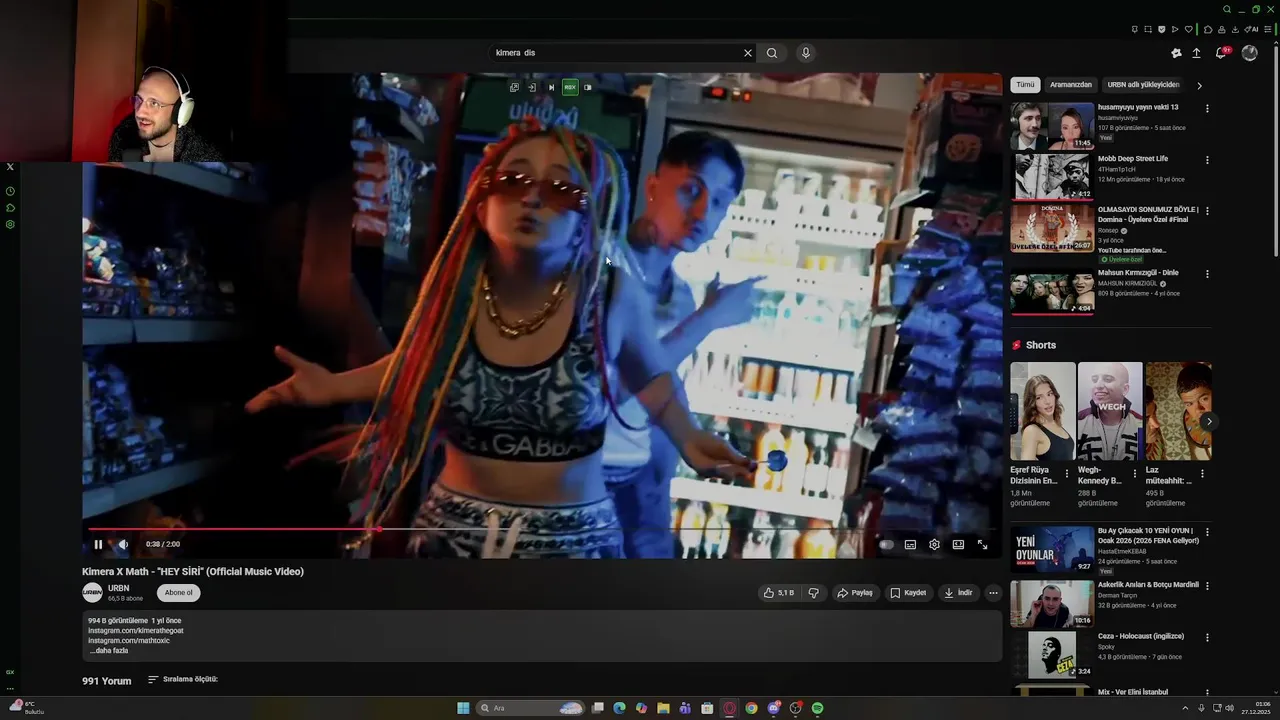The height and width of the screenshot is (720, 1280).
Task: Select the Tümü filter chip
Action: pos(1025,85)
